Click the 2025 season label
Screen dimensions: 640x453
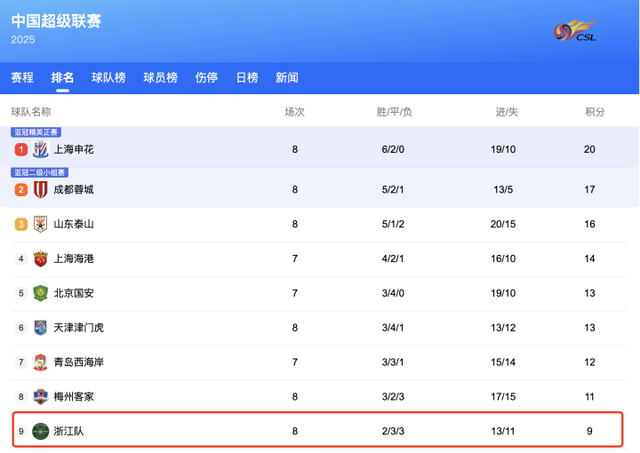(23, 40)
